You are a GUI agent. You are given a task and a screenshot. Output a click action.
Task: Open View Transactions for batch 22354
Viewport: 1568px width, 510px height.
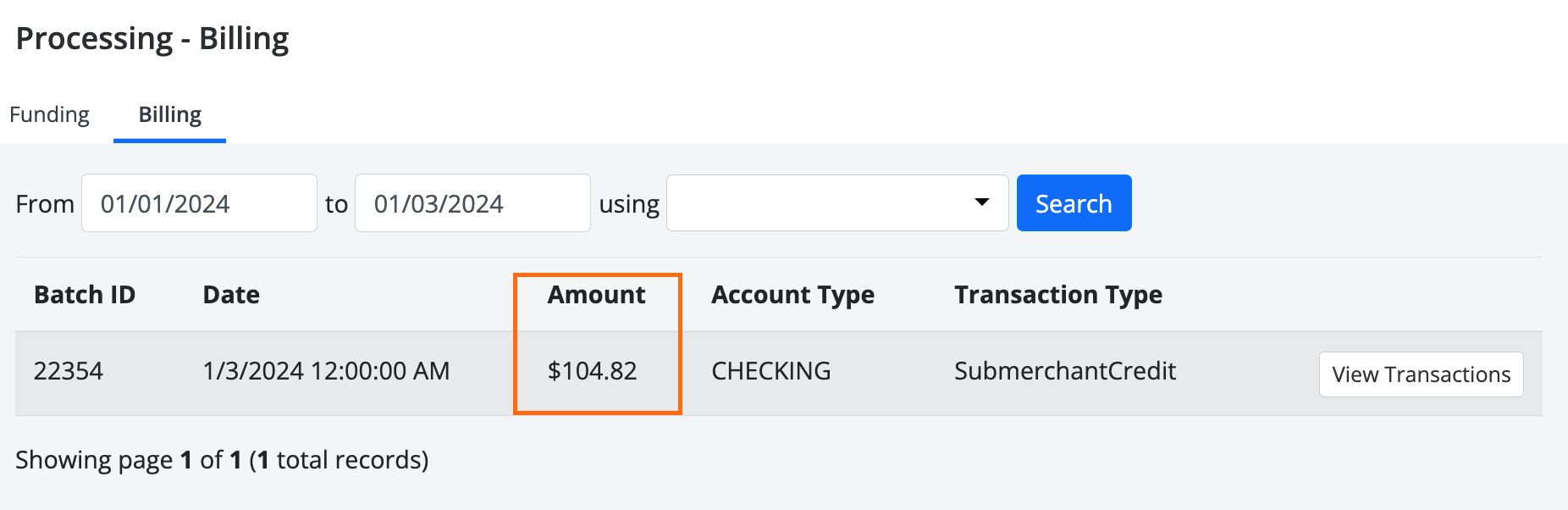(1421, 374)
